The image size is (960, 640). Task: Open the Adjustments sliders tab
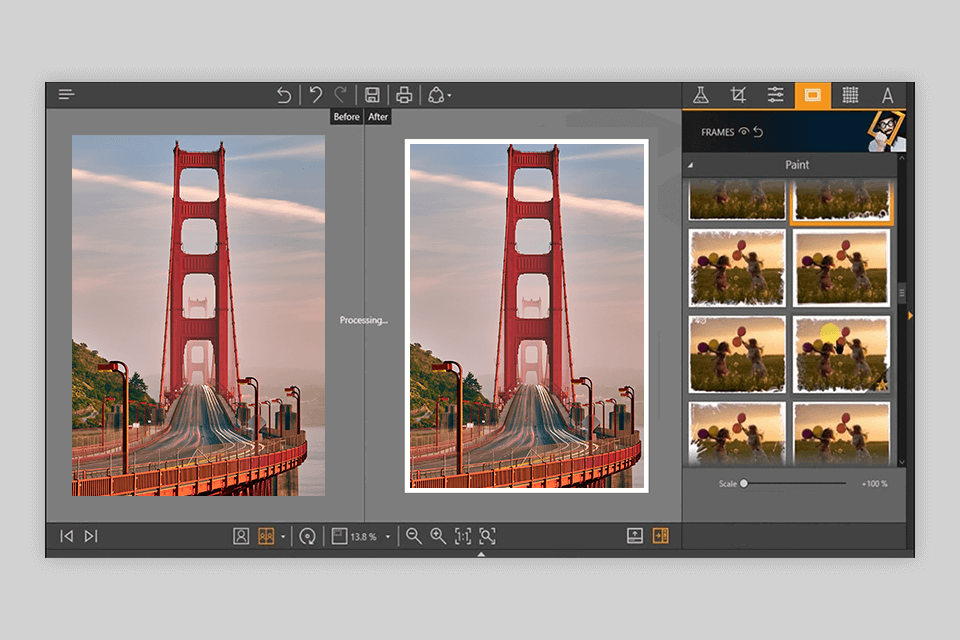(775, 95)
